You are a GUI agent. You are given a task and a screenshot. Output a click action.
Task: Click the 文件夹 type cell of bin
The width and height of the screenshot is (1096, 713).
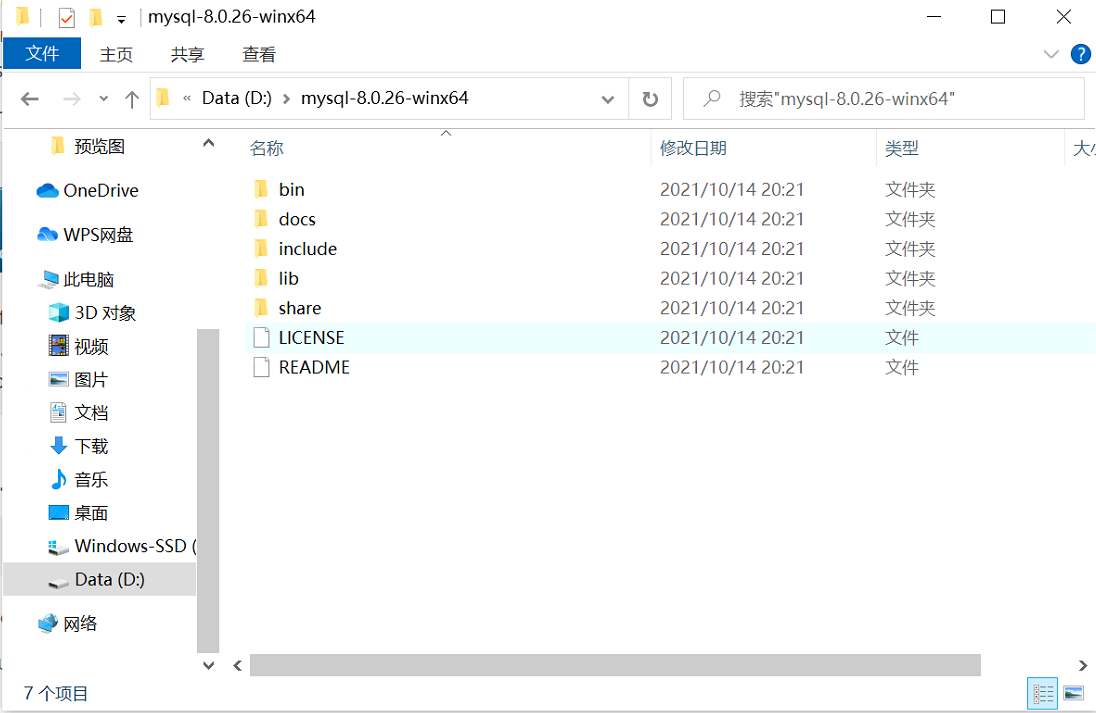point(910,190)
